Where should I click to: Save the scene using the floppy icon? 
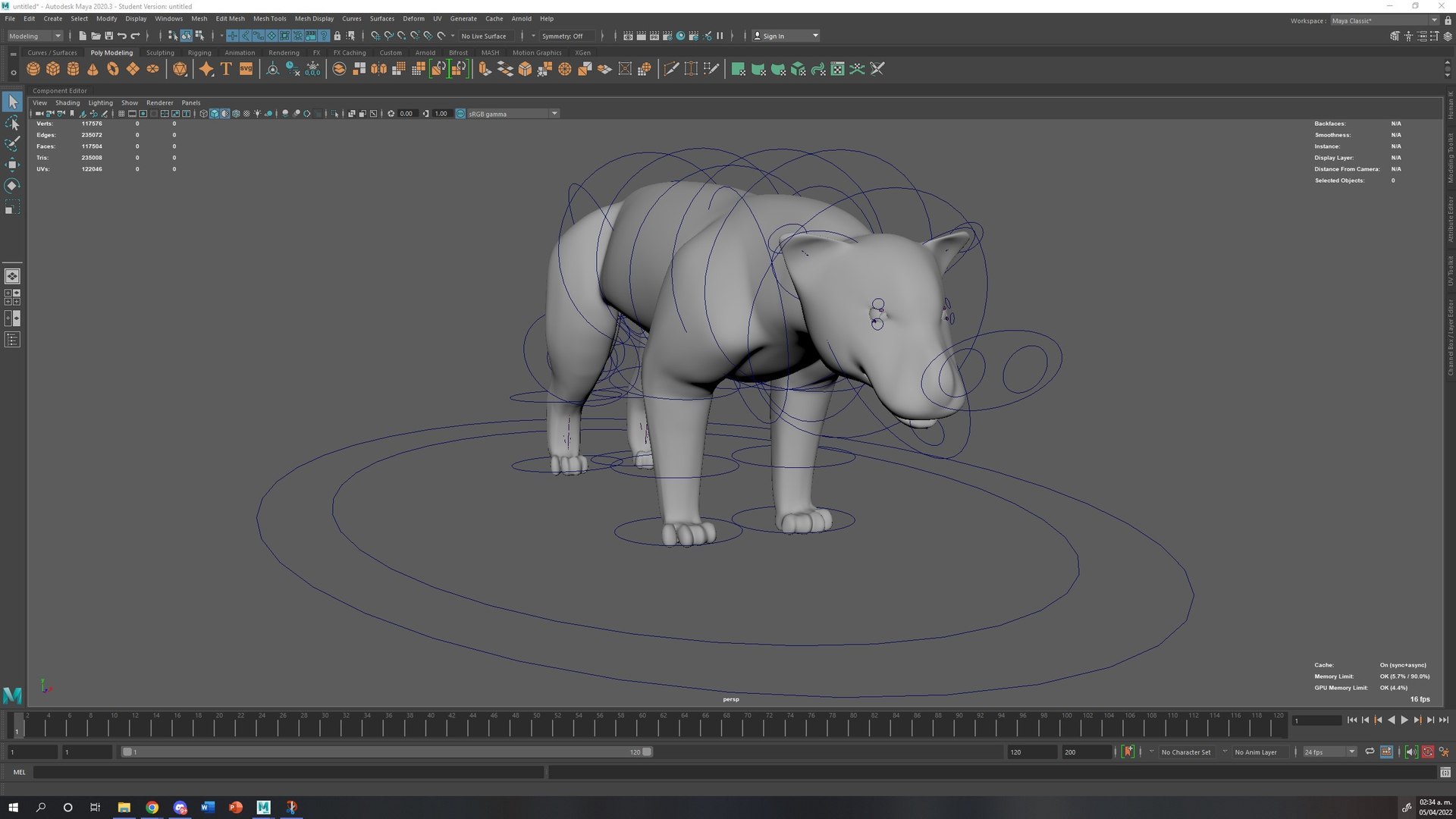pos(108,36)
